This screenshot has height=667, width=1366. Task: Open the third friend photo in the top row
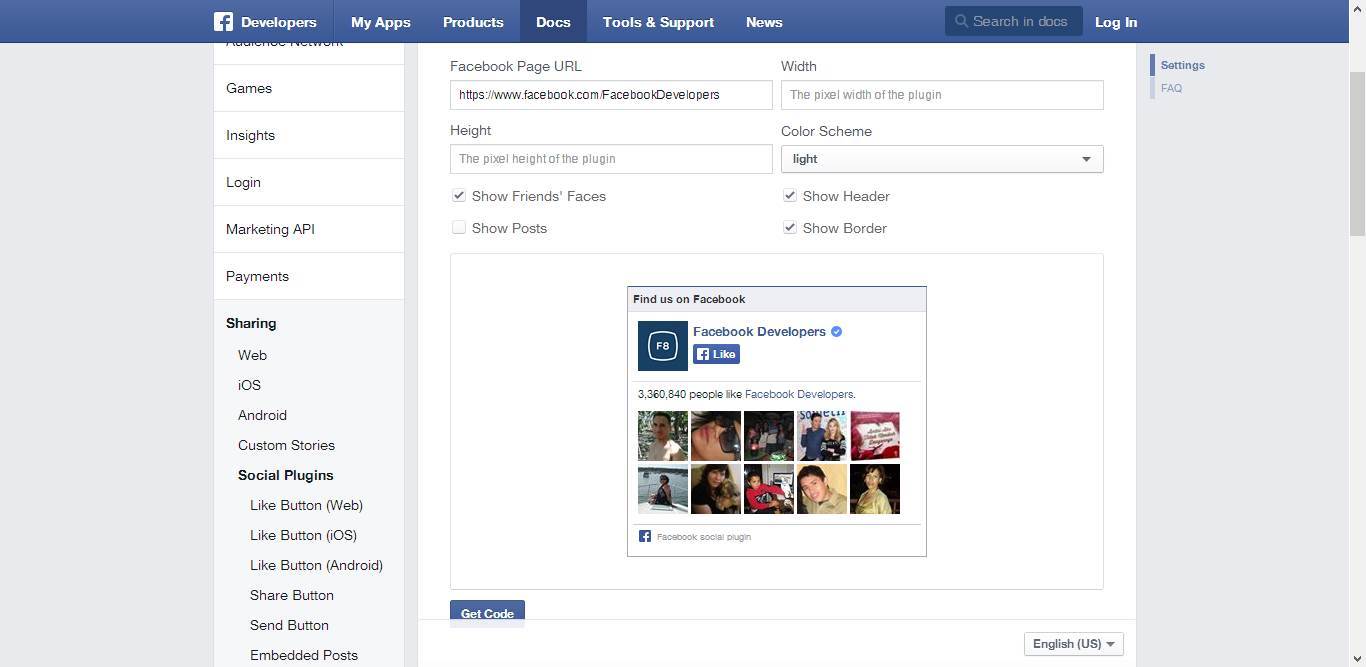click(x=769, y=436)
